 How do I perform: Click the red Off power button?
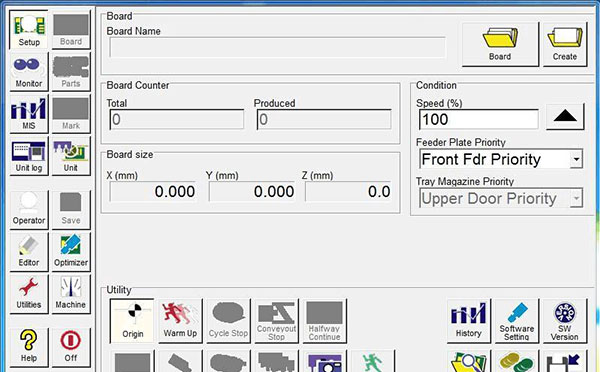point(71,347)
